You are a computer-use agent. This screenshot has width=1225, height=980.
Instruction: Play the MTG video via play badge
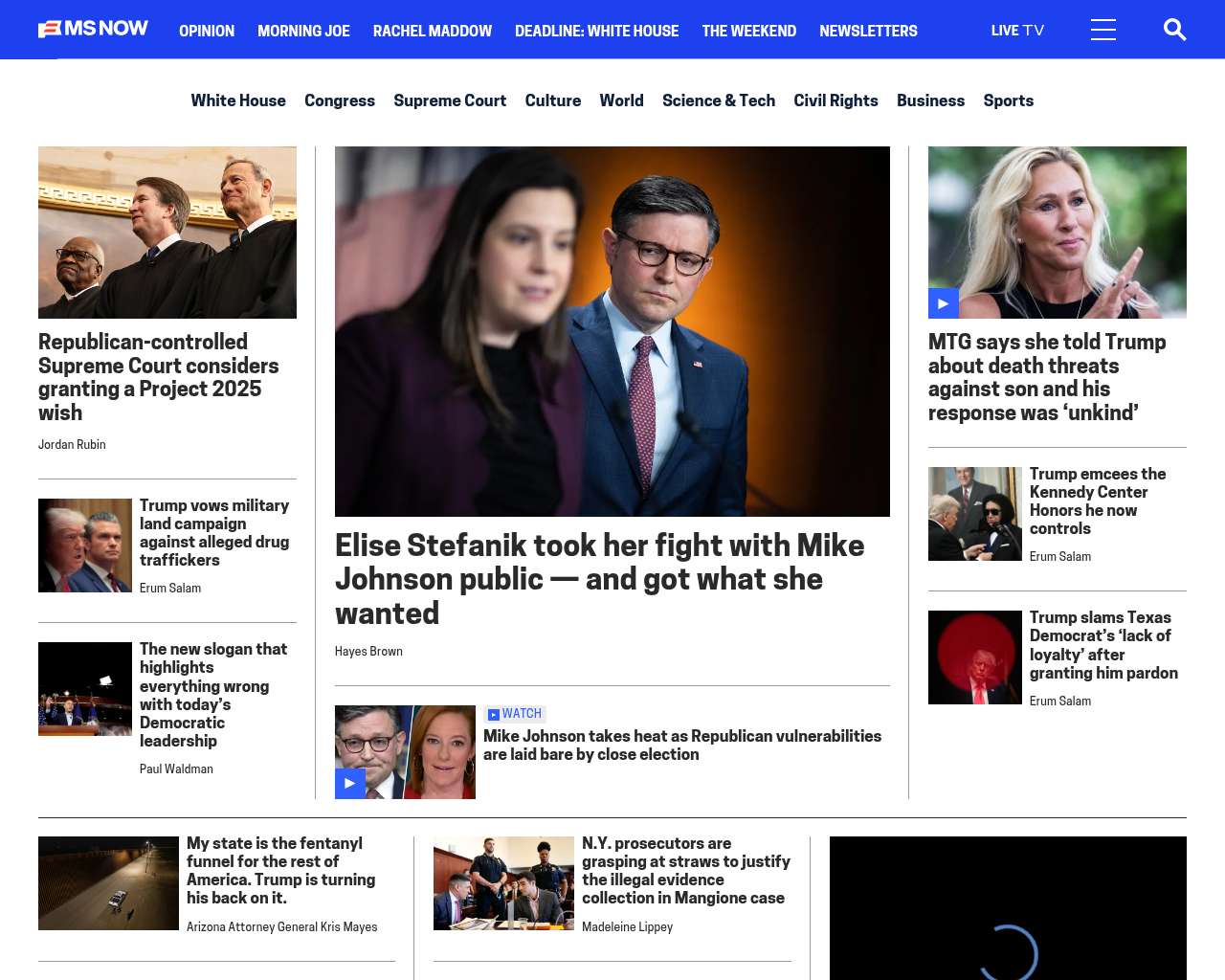pyautogui.click(x=944, y=303)
